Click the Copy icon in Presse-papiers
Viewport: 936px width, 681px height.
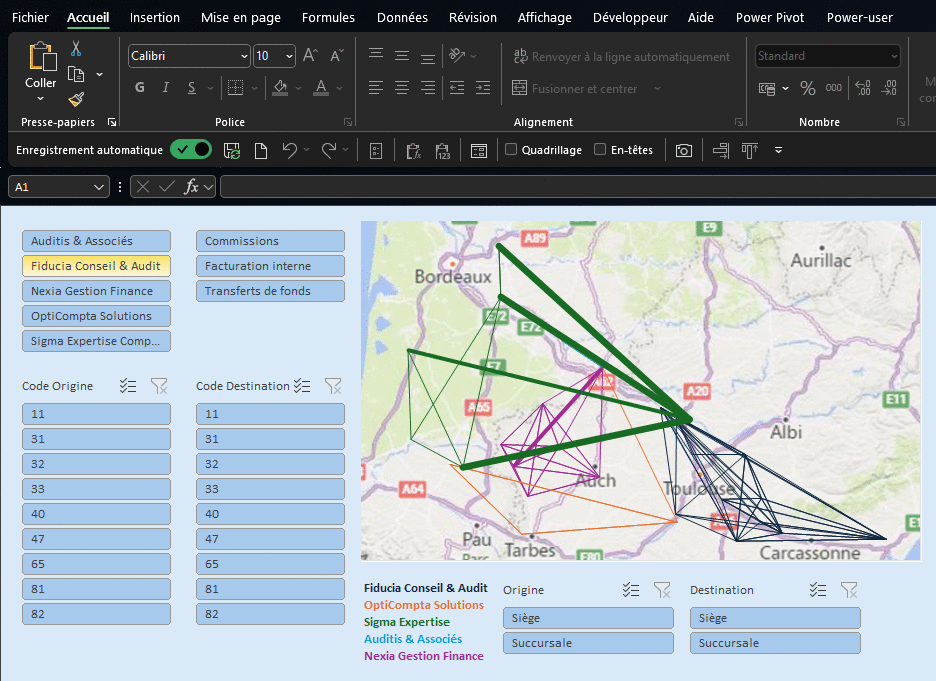click(76, 74)
